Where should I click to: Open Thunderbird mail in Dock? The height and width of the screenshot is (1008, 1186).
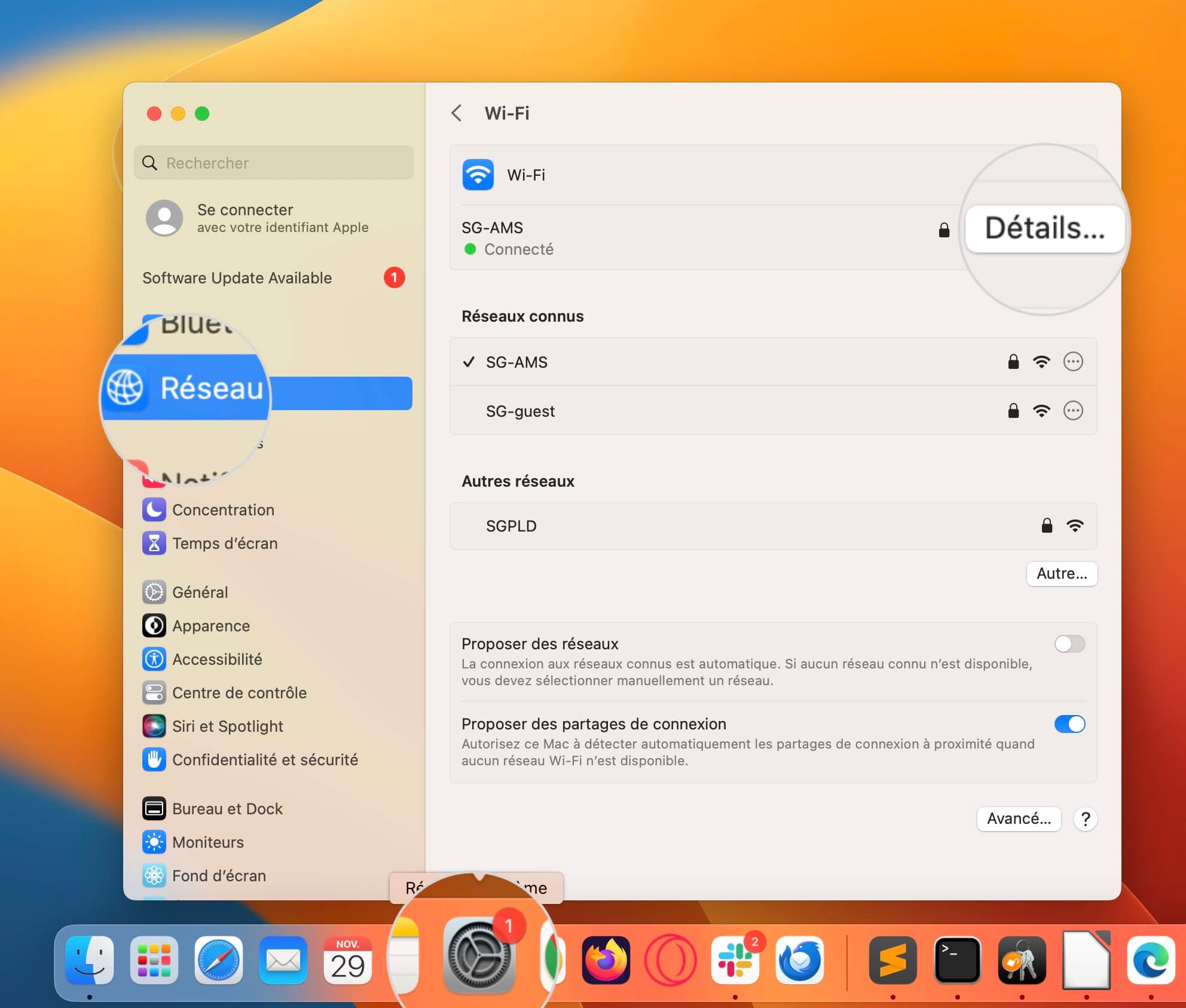point(800,960)
